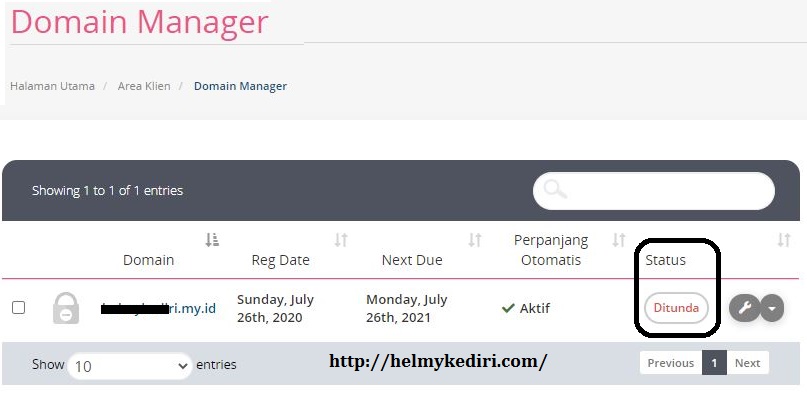Go to Halaman Utama breadcrumb

[x=52, y=86]
